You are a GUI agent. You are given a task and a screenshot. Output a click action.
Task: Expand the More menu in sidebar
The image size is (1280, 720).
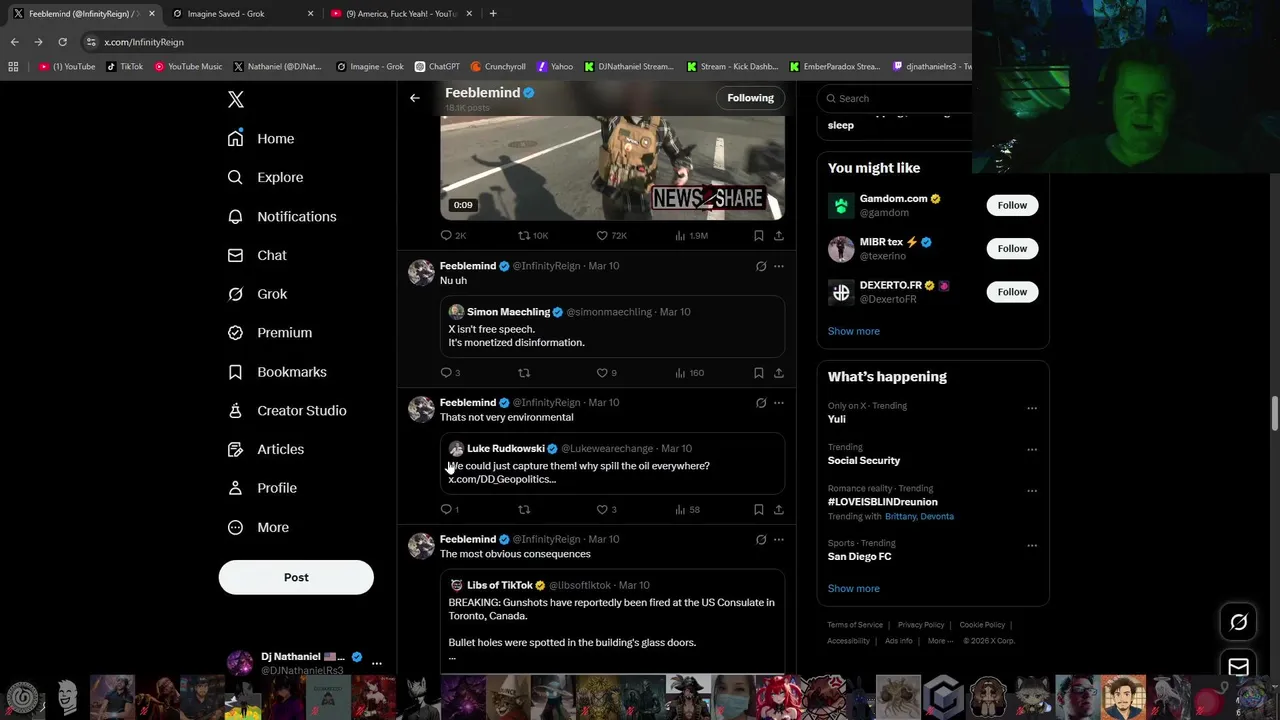[258, 527]
